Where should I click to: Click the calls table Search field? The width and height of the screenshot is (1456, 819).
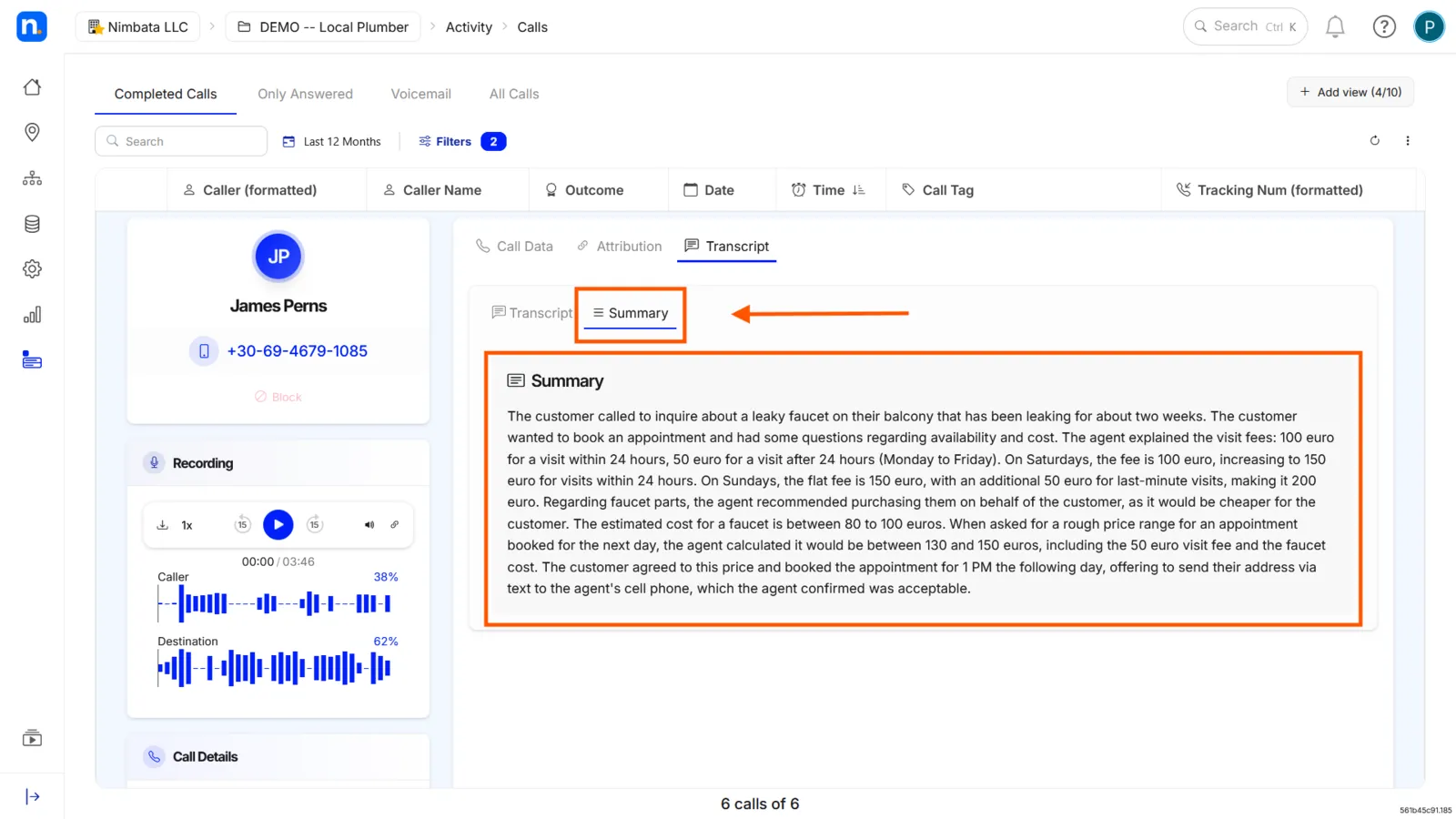181,141
